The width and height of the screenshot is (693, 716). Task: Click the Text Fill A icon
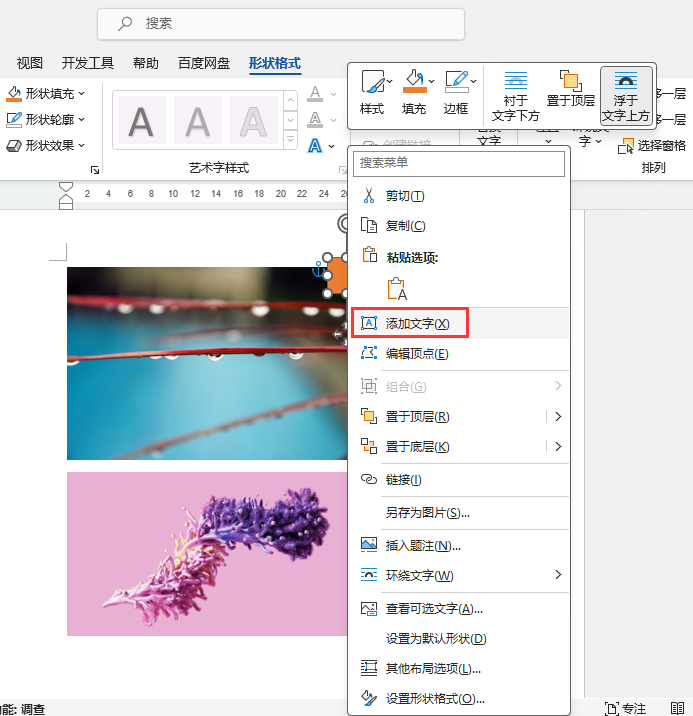pos(315,94)
